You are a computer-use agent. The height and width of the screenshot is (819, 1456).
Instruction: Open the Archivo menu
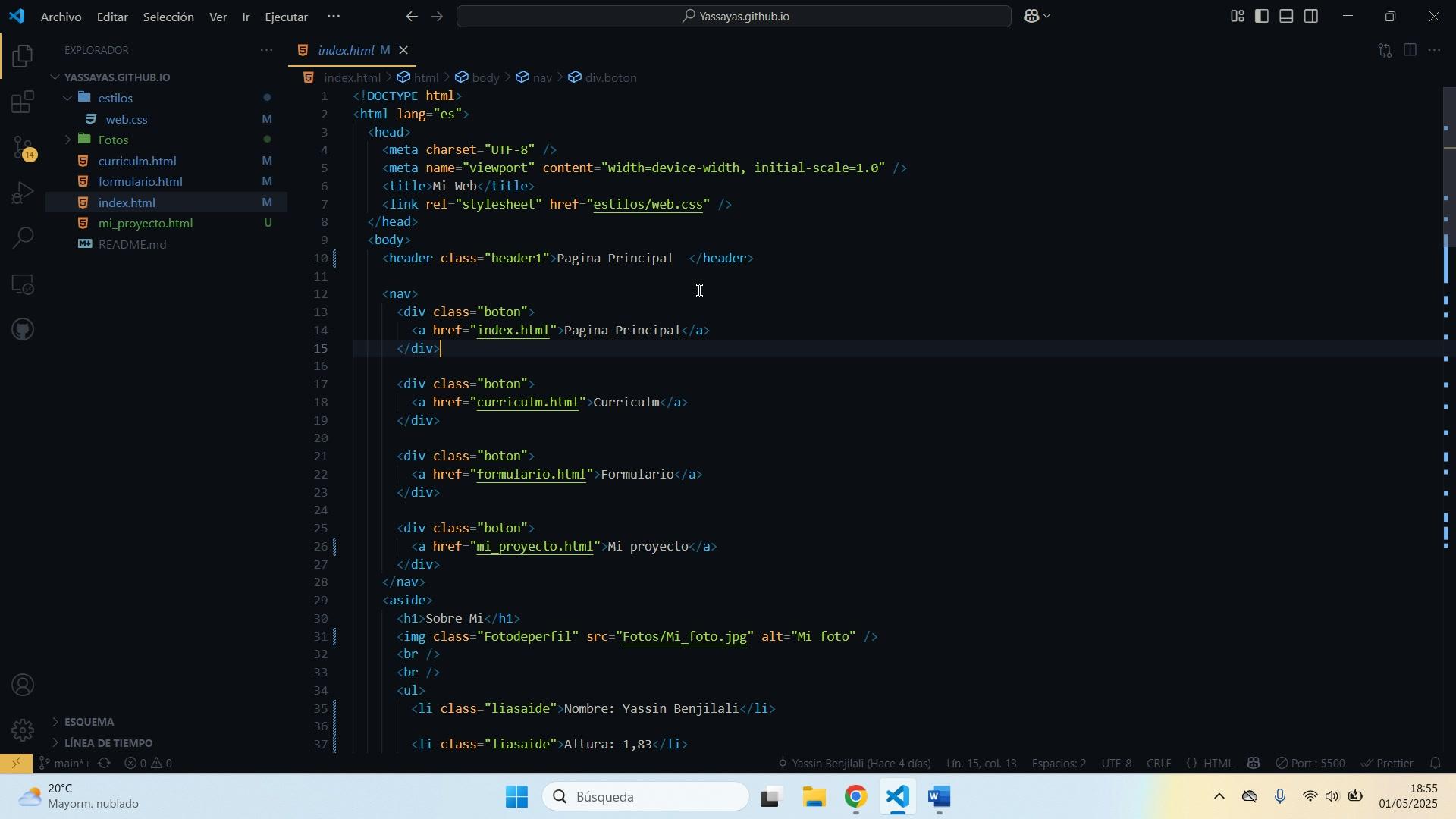(61, 17)
